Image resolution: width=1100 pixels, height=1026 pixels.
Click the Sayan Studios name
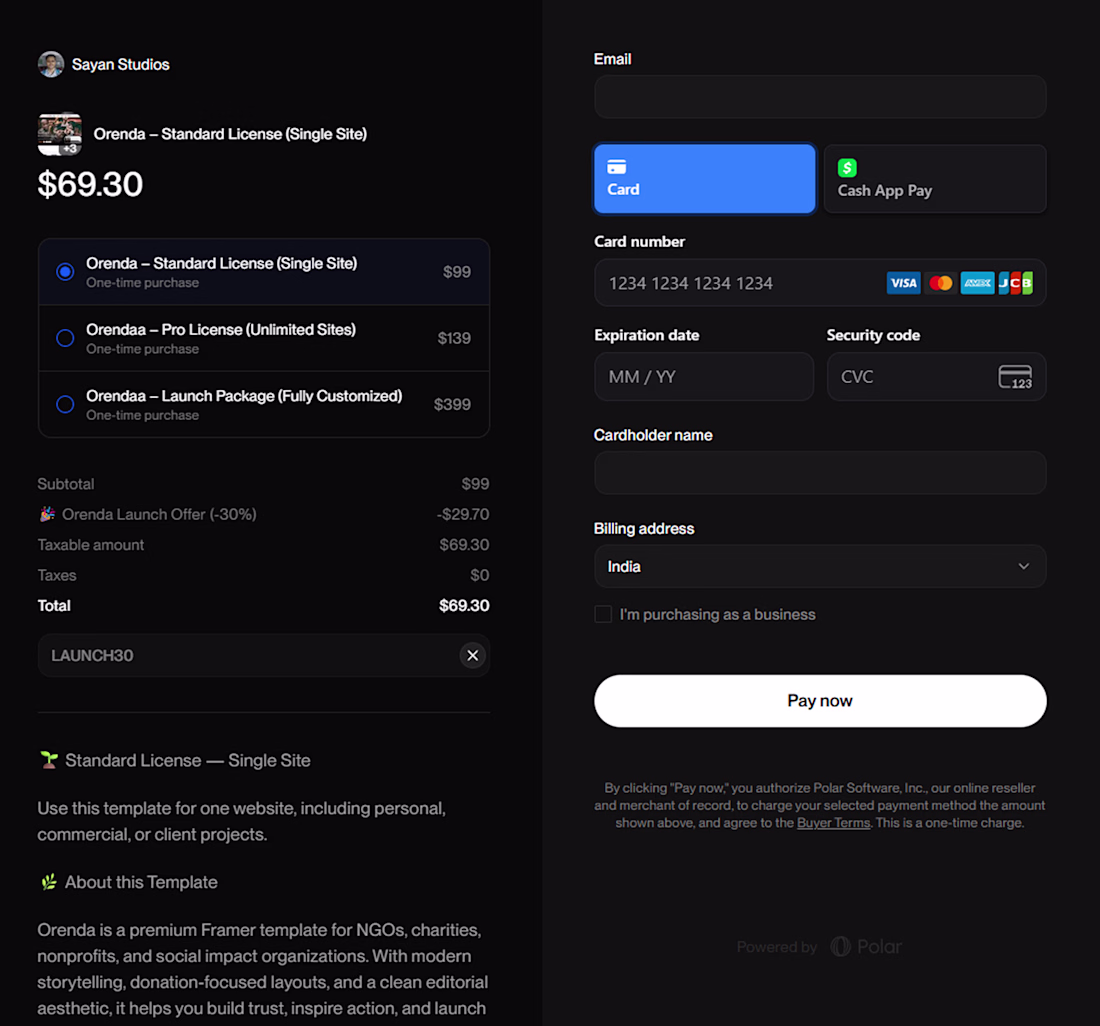121,65
